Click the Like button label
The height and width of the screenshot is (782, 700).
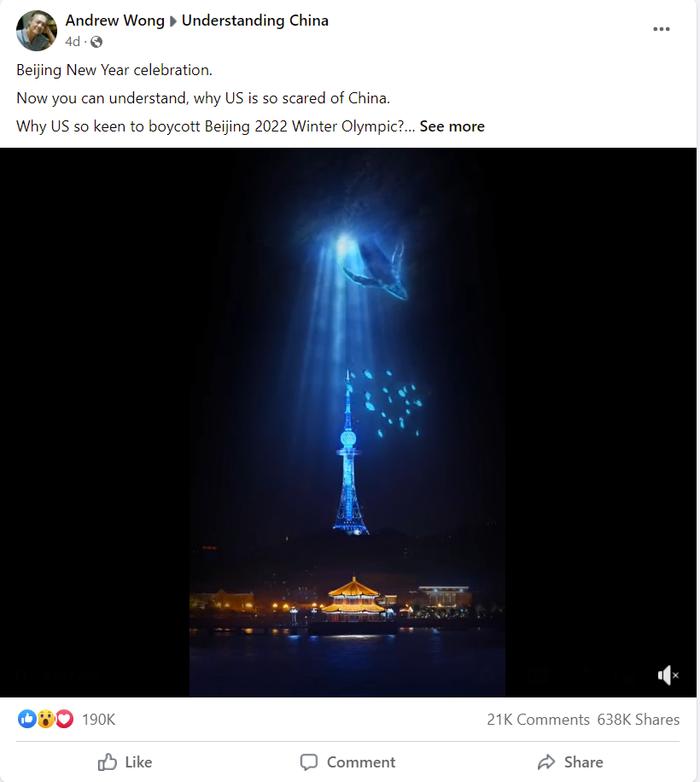pos(138,762)
